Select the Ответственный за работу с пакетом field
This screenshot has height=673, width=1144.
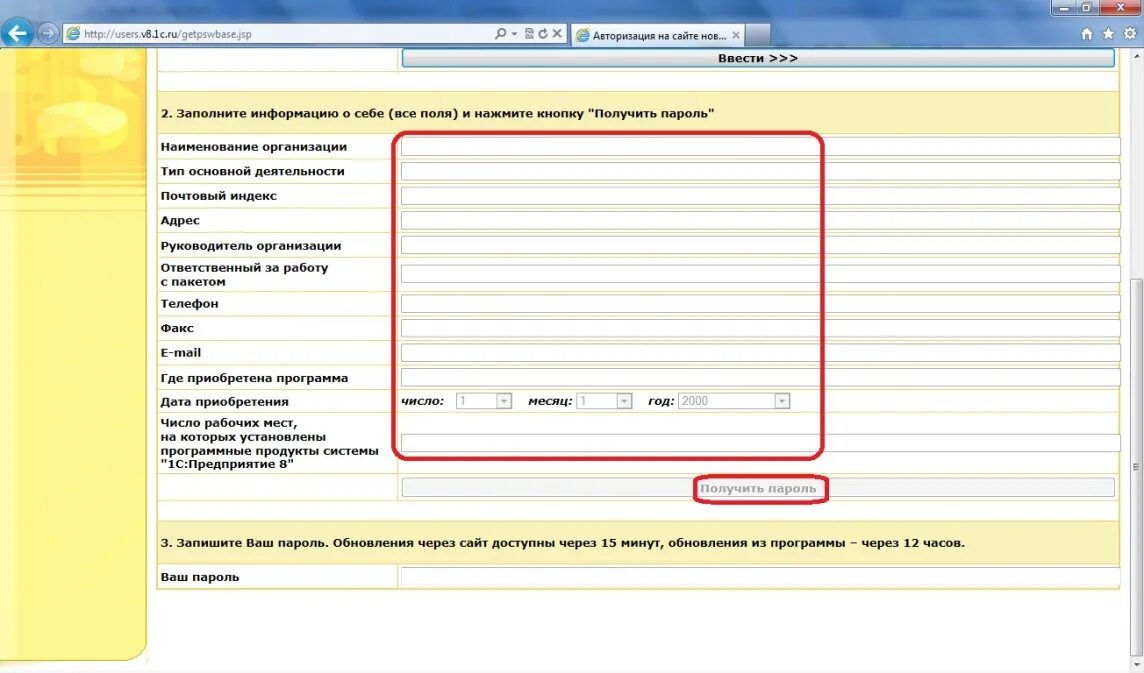click(x=760, y=274)
